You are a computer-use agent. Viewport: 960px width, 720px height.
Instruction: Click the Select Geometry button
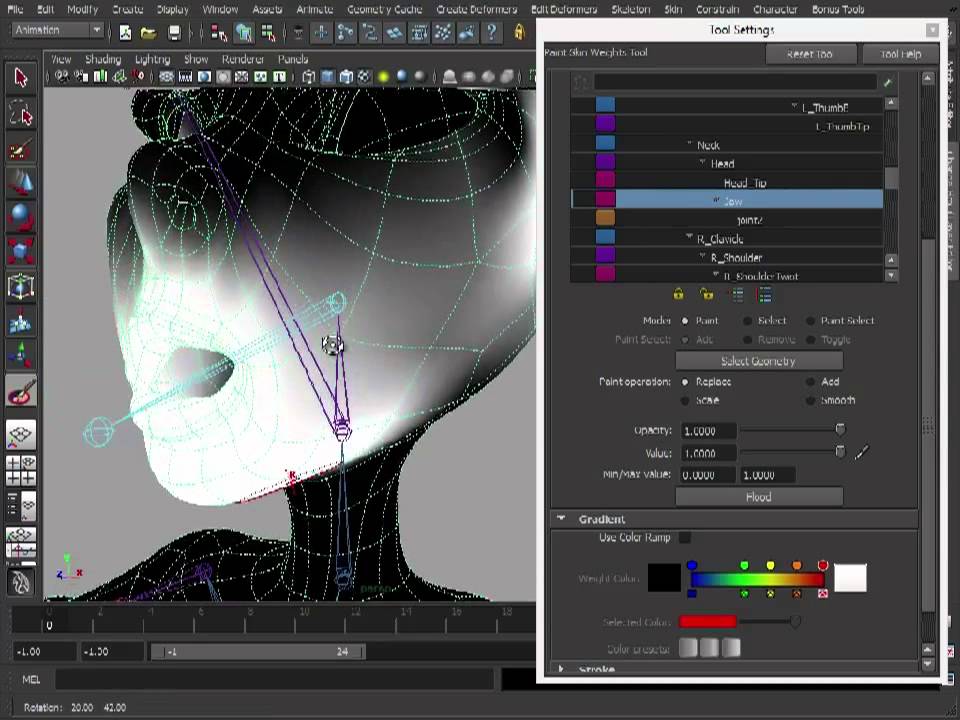[x=758, y=361]
